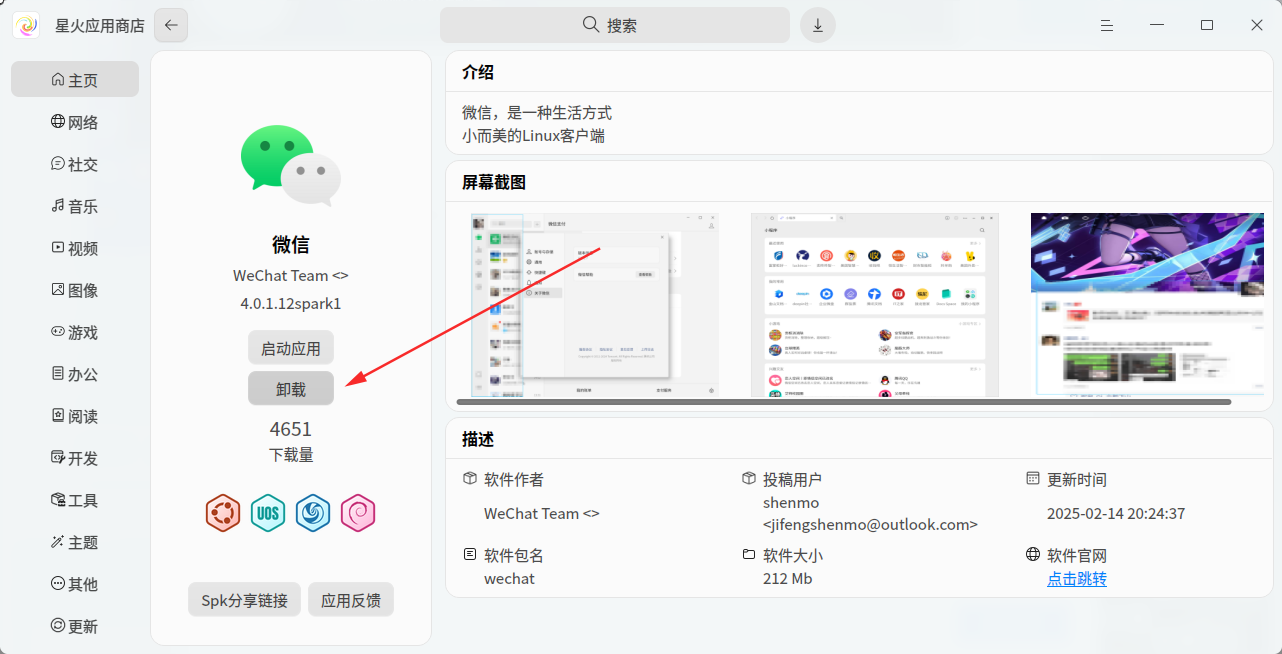Click the update time 2025-02-14 20:24:37
The image size is (1282, 654).
1116,514
